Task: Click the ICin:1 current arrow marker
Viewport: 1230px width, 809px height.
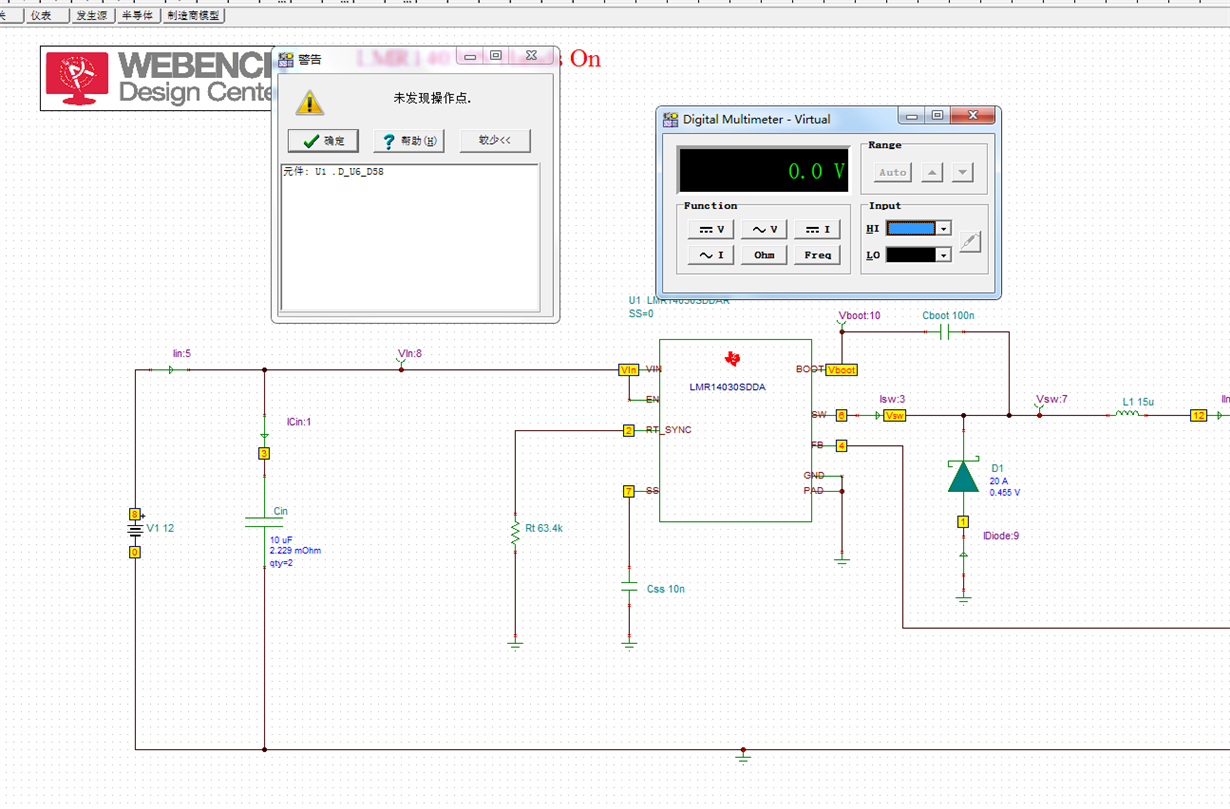Action: click(264, 436)
